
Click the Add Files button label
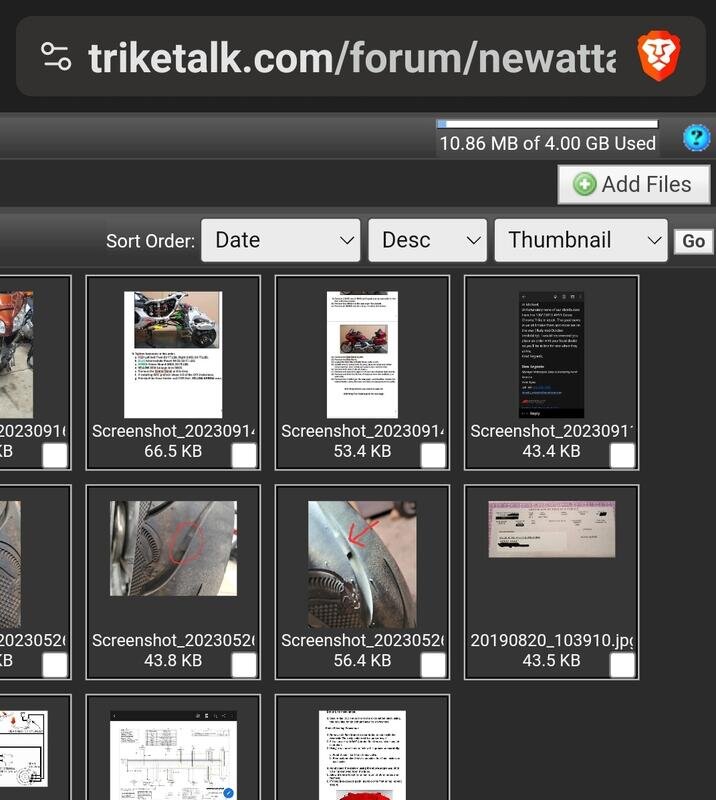(x=646, y=184)
